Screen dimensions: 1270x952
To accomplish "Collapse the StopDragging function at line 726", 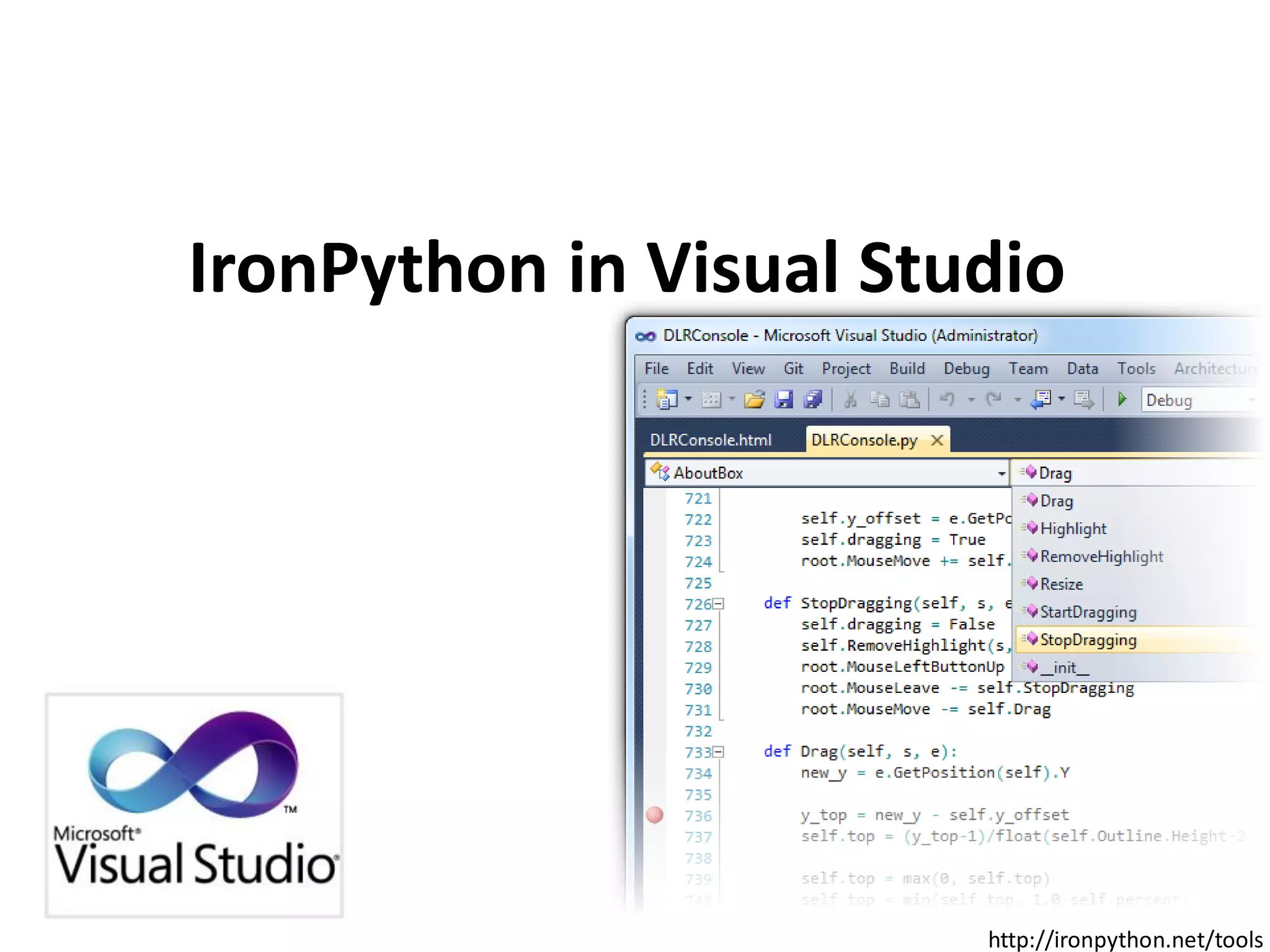I will click(x=718, y=604).
